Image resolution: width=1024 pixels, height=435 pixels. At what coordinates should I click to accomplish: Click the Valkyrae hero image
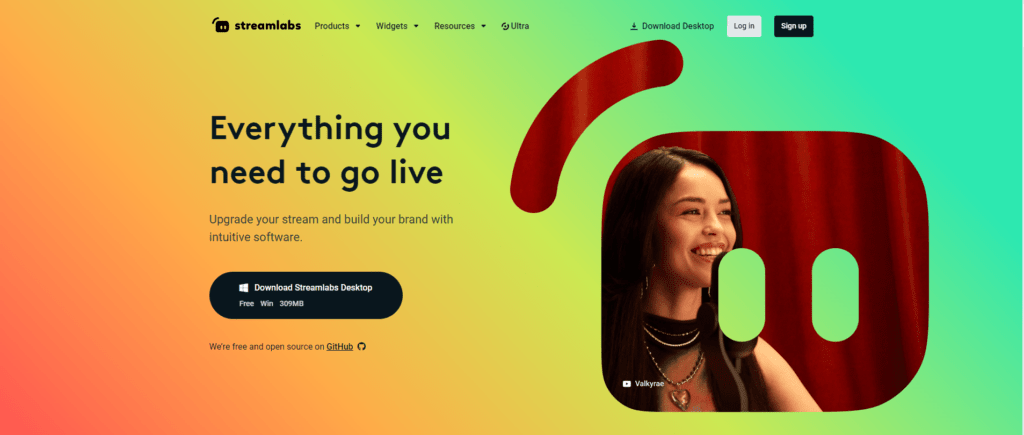(764, 271)
